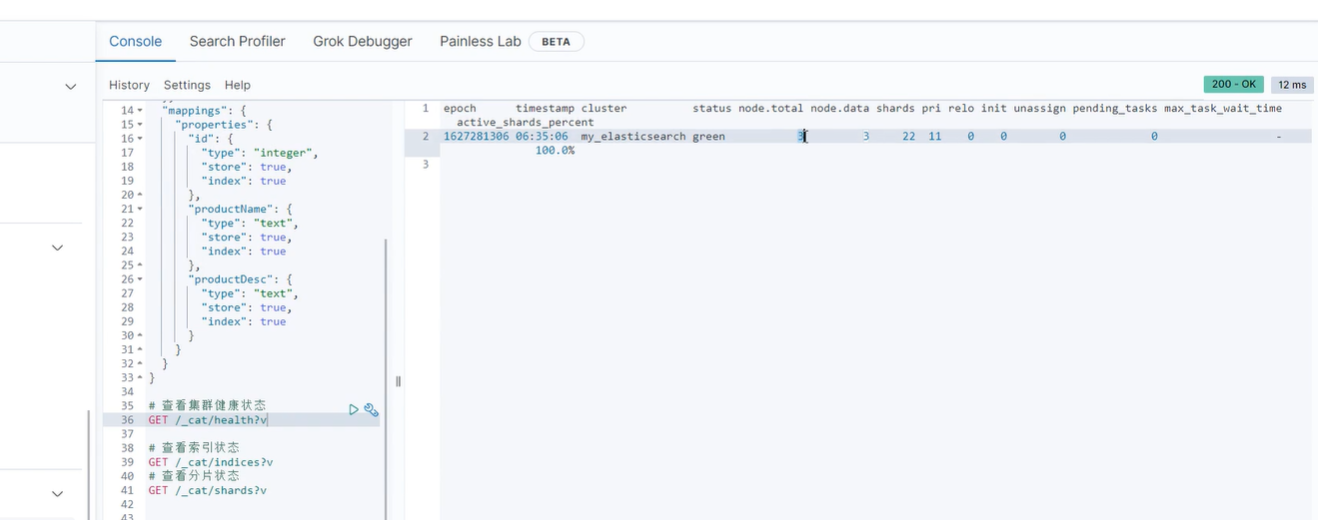Click the editor vertical scrollbar
This screenshot has height=520, width=1318.
click(x=385, y=378)
